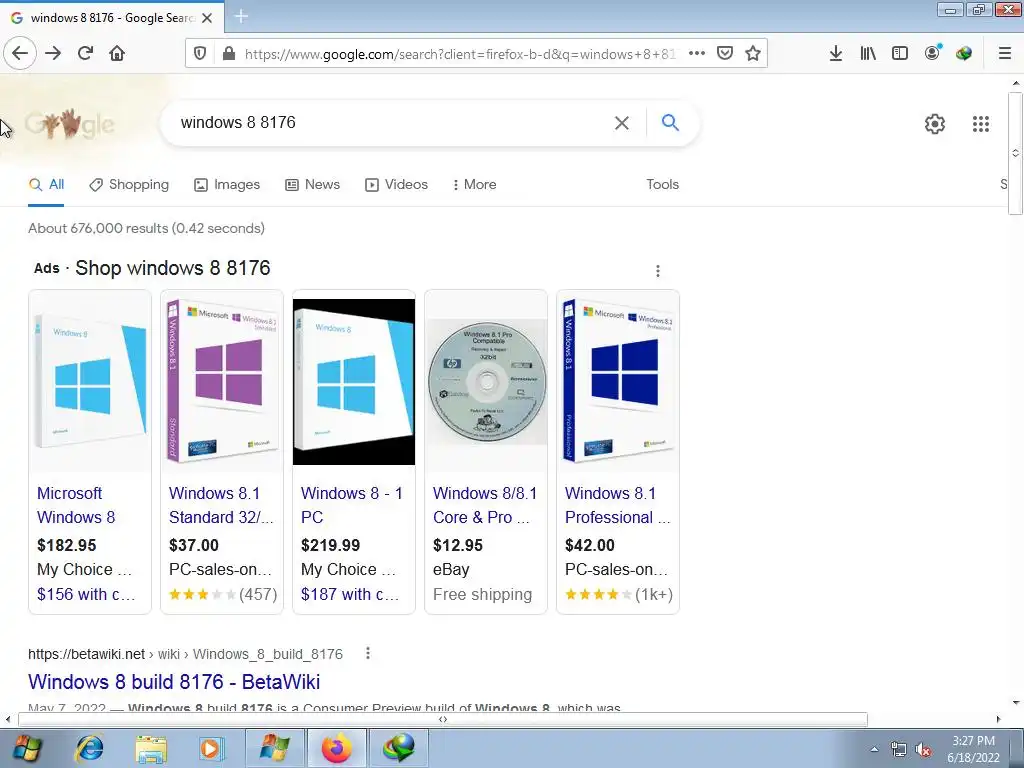Screen dimensions: 1024x768
Task: Launch Internet Explorer from taskbar
Action: pos(89,748)
